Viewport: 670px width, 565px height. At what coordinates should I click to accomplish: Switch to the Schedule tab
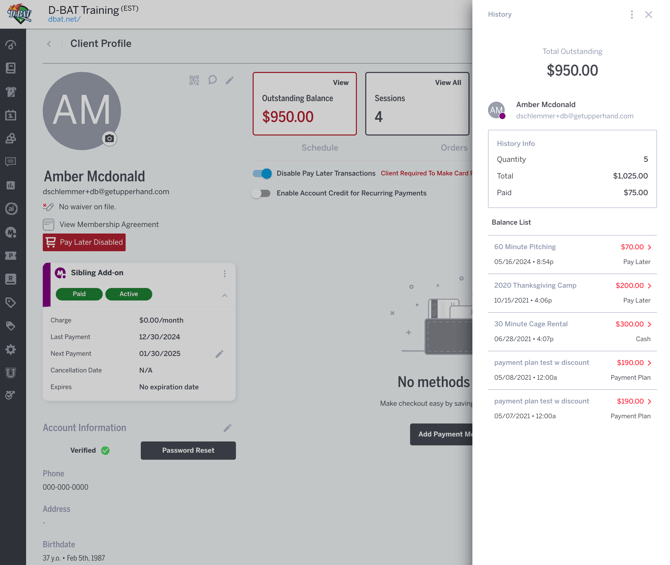click(319, 148)
